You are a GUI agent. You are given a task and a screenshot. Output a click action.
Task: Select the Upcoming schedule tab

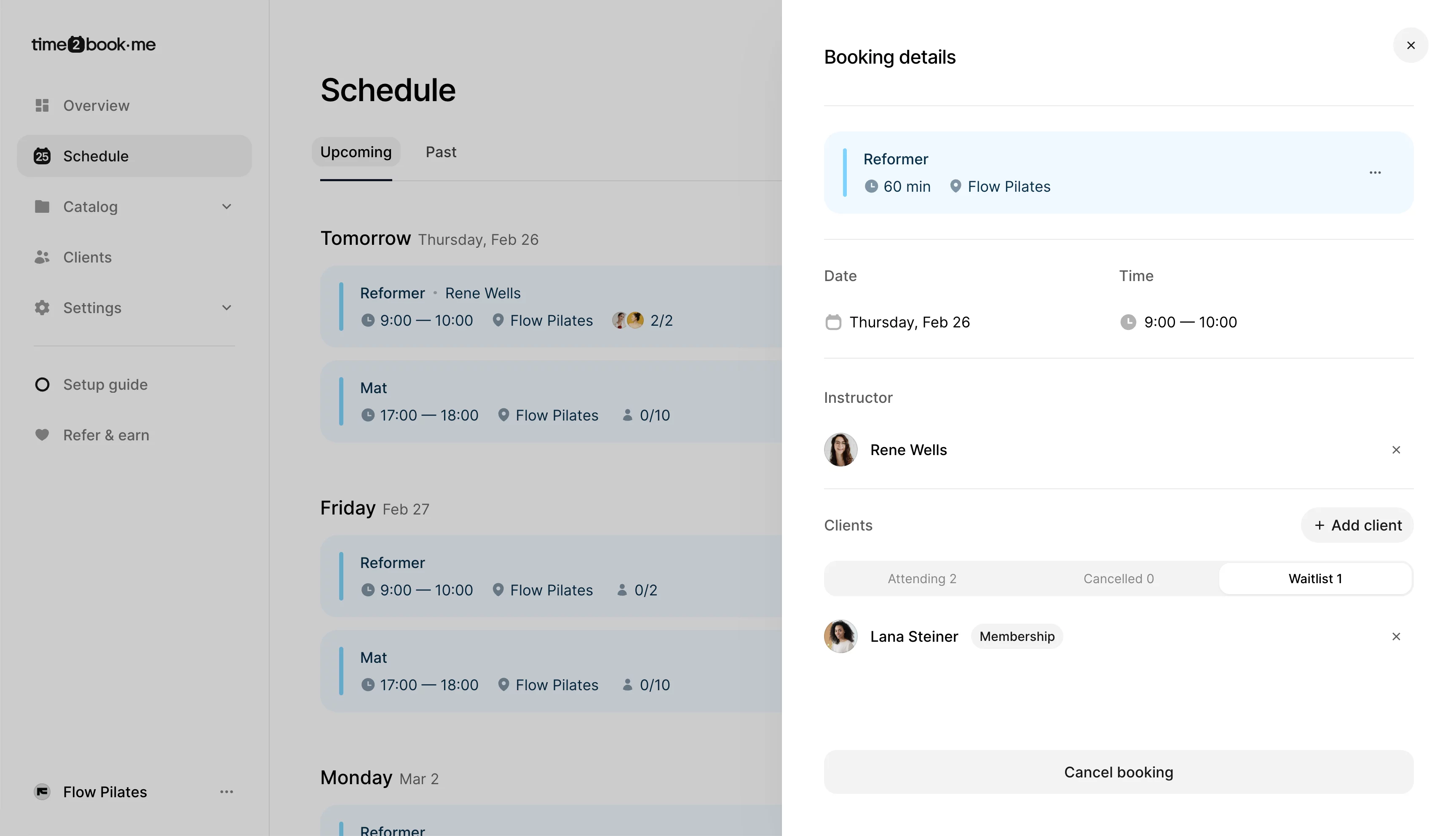(356, 152)
